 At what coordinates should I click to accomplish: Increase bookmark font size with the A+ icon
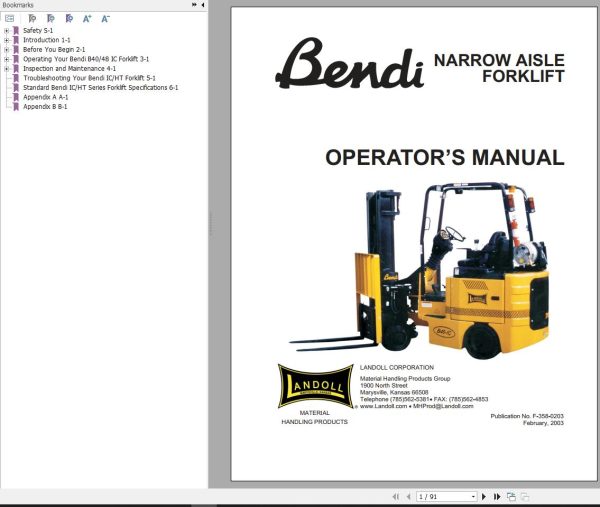point(87,18)
